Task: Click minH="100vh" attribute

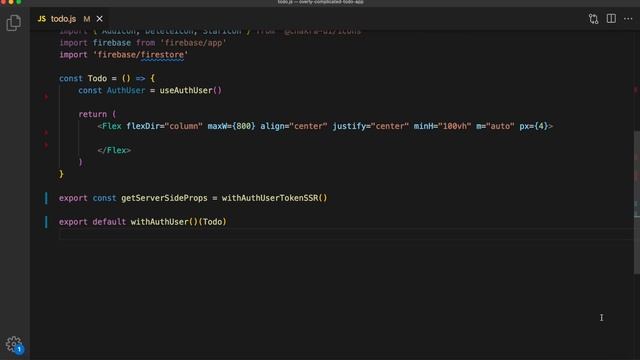Action: (x=442, y=126)
